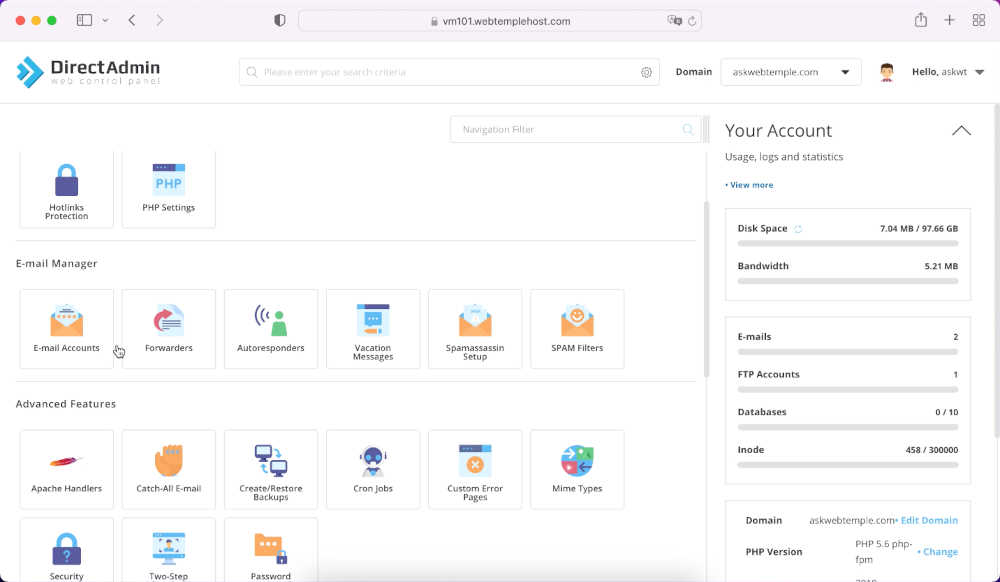Click the Safari privacy shield icon
Viewport: 1000px width, 582px height.
[279, 20]
